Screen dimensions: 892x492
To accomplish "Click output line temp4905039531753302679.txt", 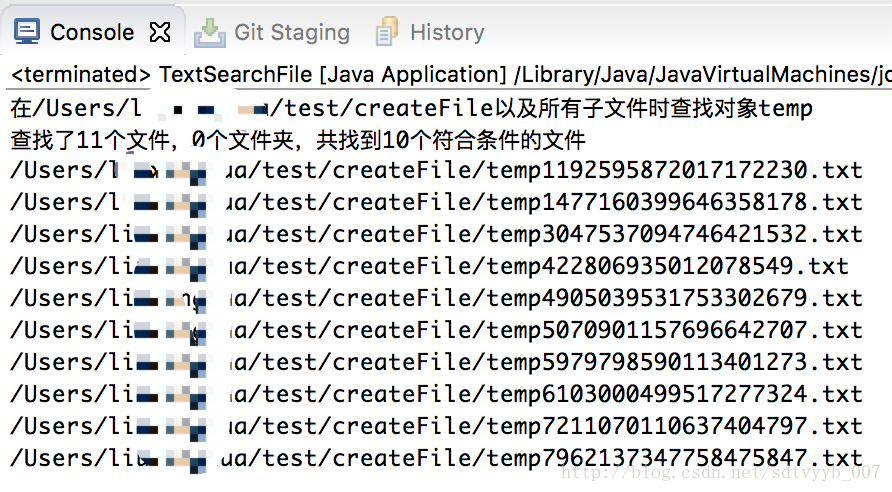I will (x=436, y=297).
